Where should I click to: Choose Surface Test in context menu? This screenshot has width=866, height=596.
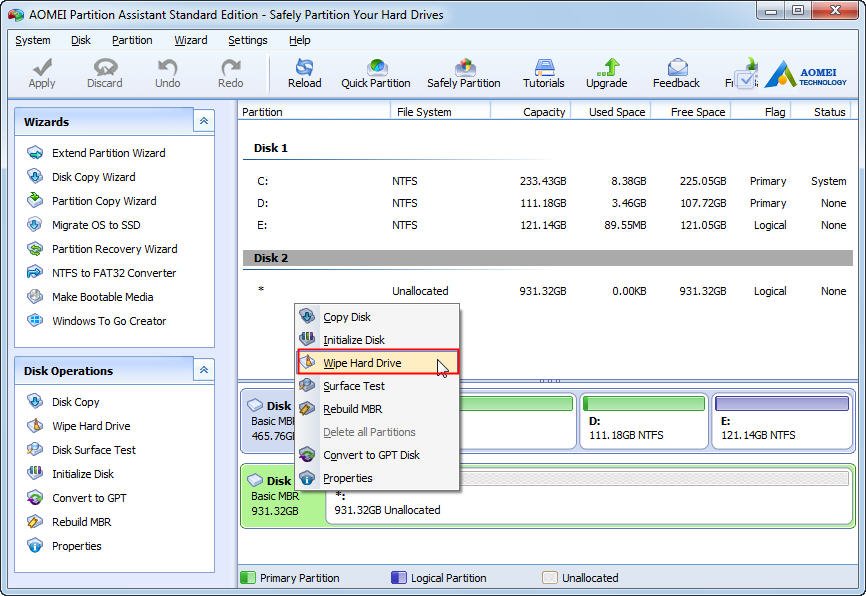pyautogui.click(x=377, y=386)
